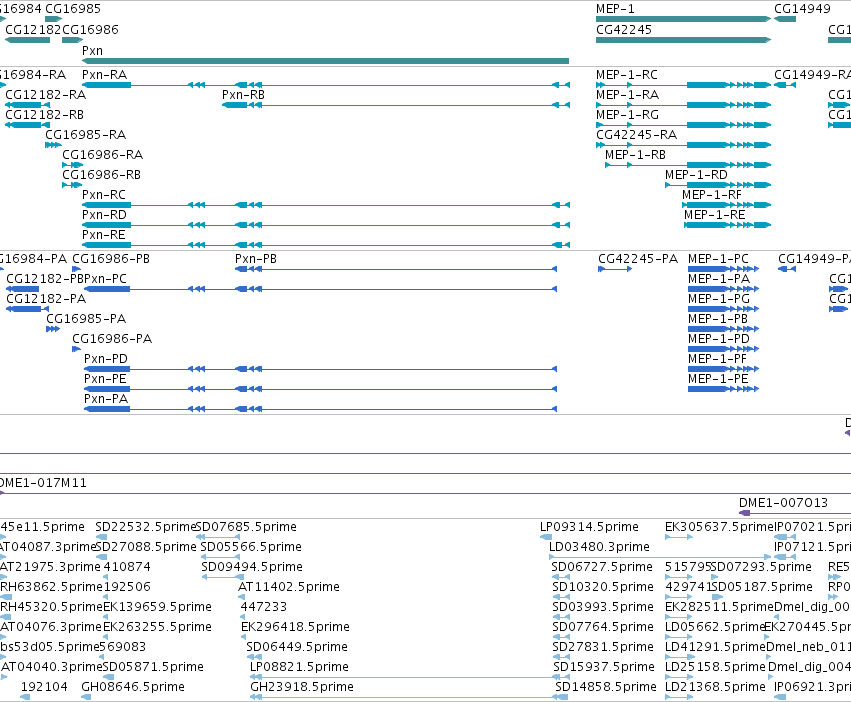Click the CG12182 gene label
The image size is (851, 702).
33,29
